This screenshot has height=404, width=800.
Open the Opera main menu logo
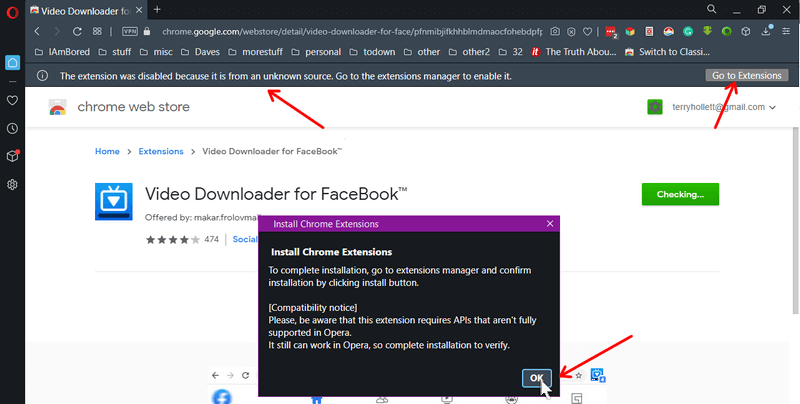click(12, 12)
